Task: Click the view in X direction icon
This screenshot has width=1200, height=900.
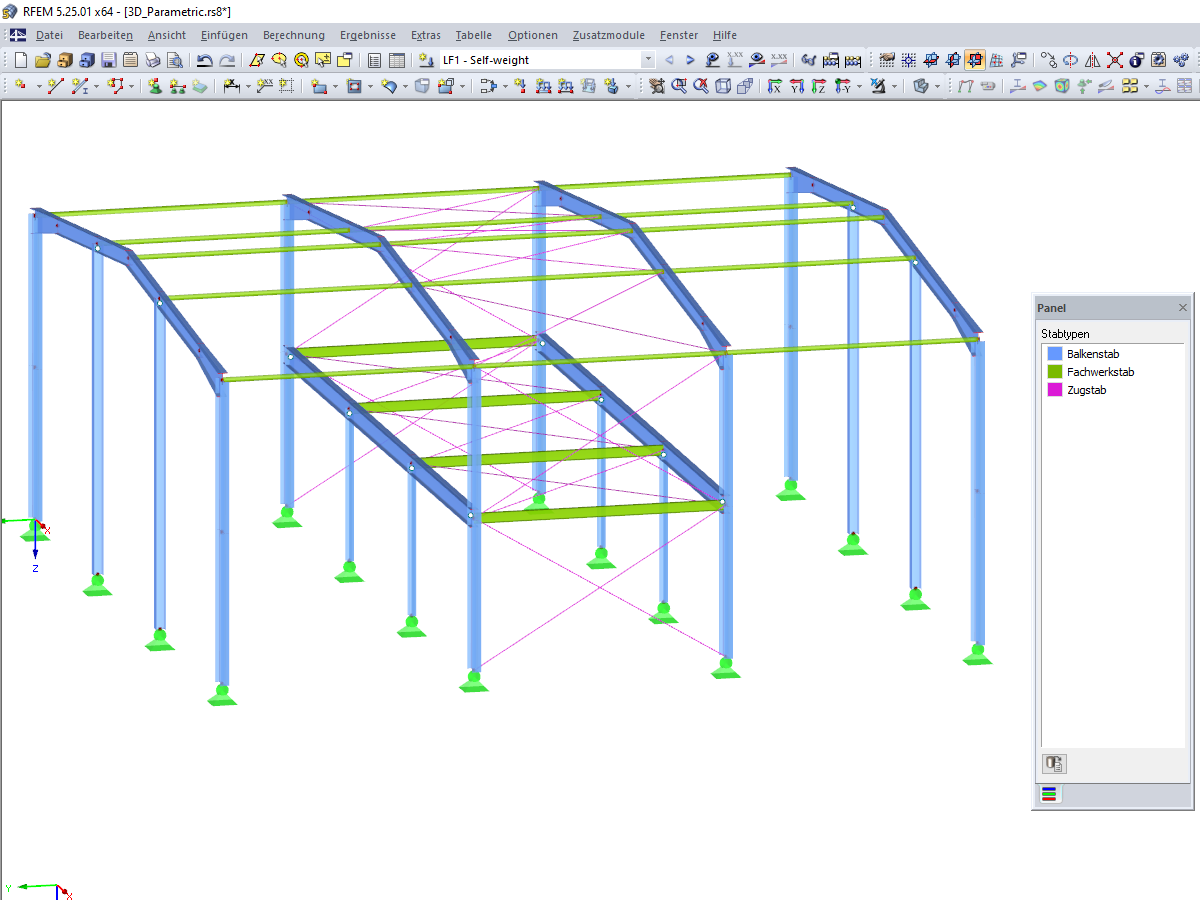Action: point(774,86)
